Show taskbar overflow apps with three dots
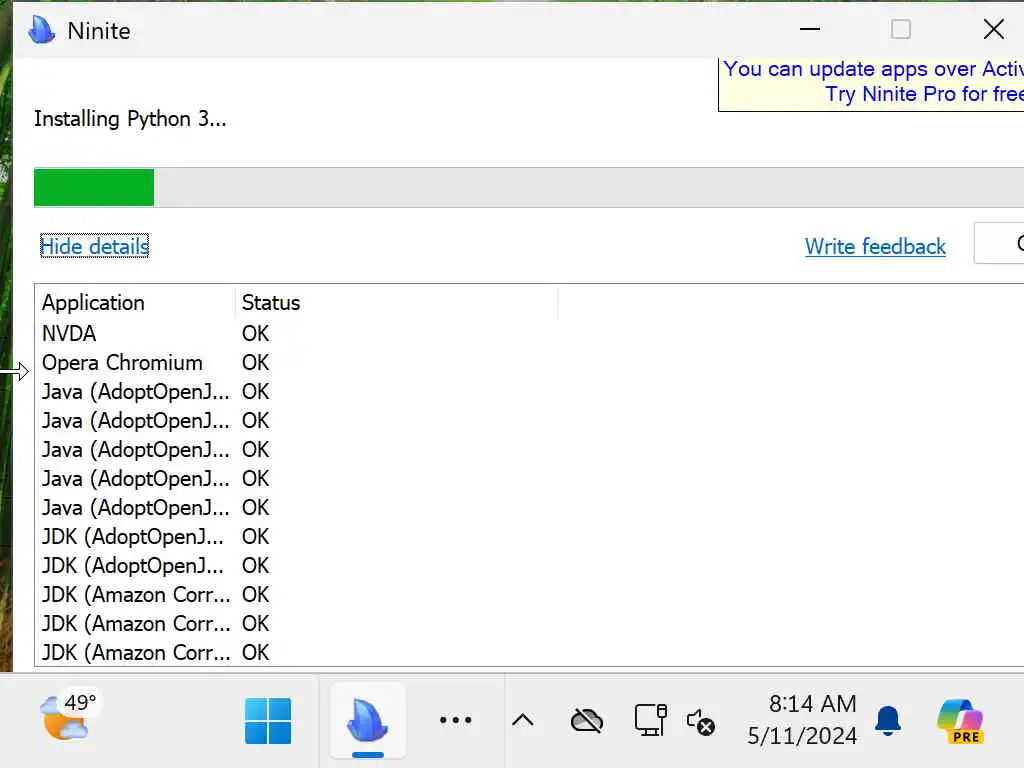This screenshot has height=768, width=1024. click(x=455, y=720)
